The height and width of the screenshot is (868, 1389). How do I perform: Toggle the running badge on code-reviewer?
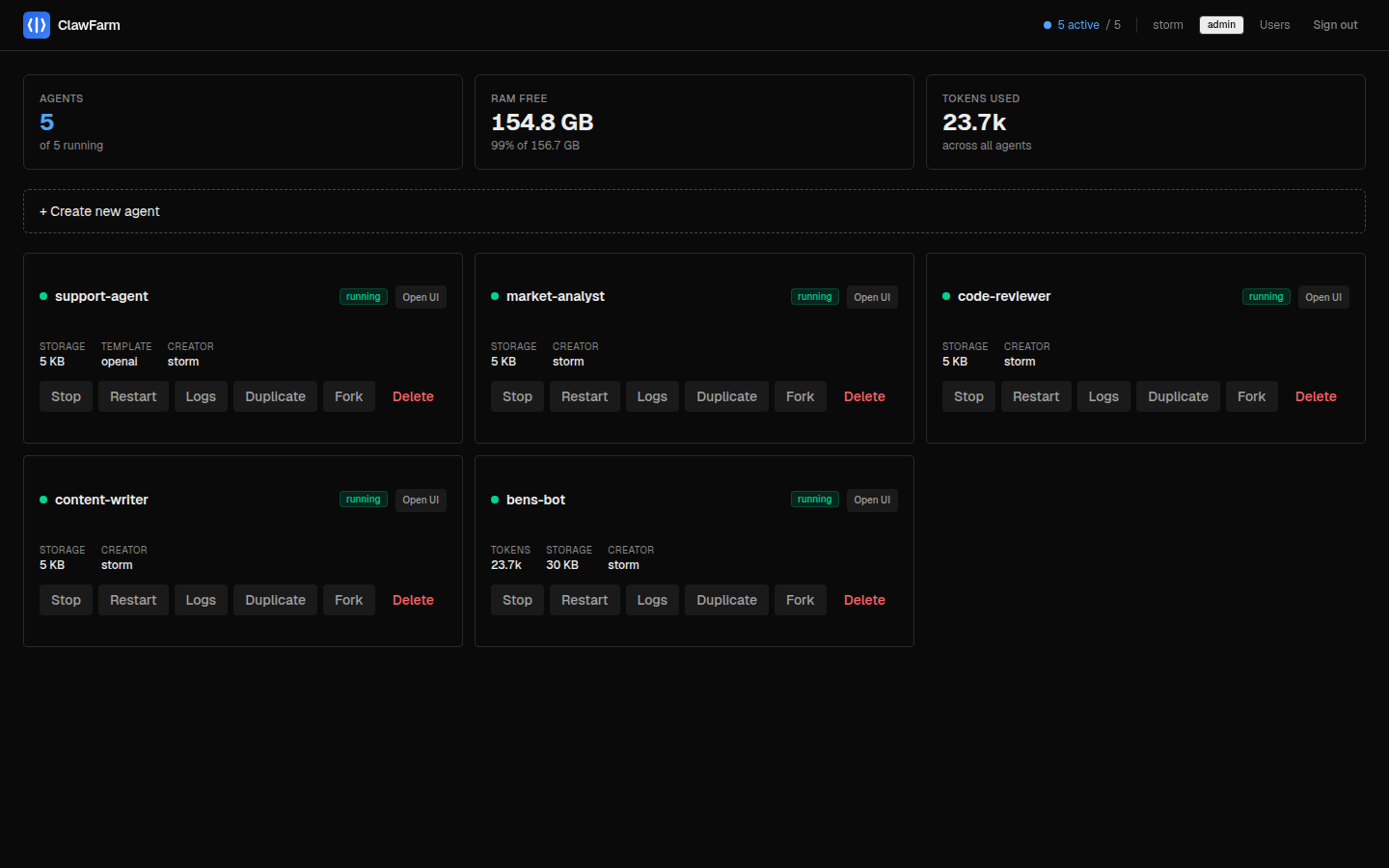click(1266, 296)
